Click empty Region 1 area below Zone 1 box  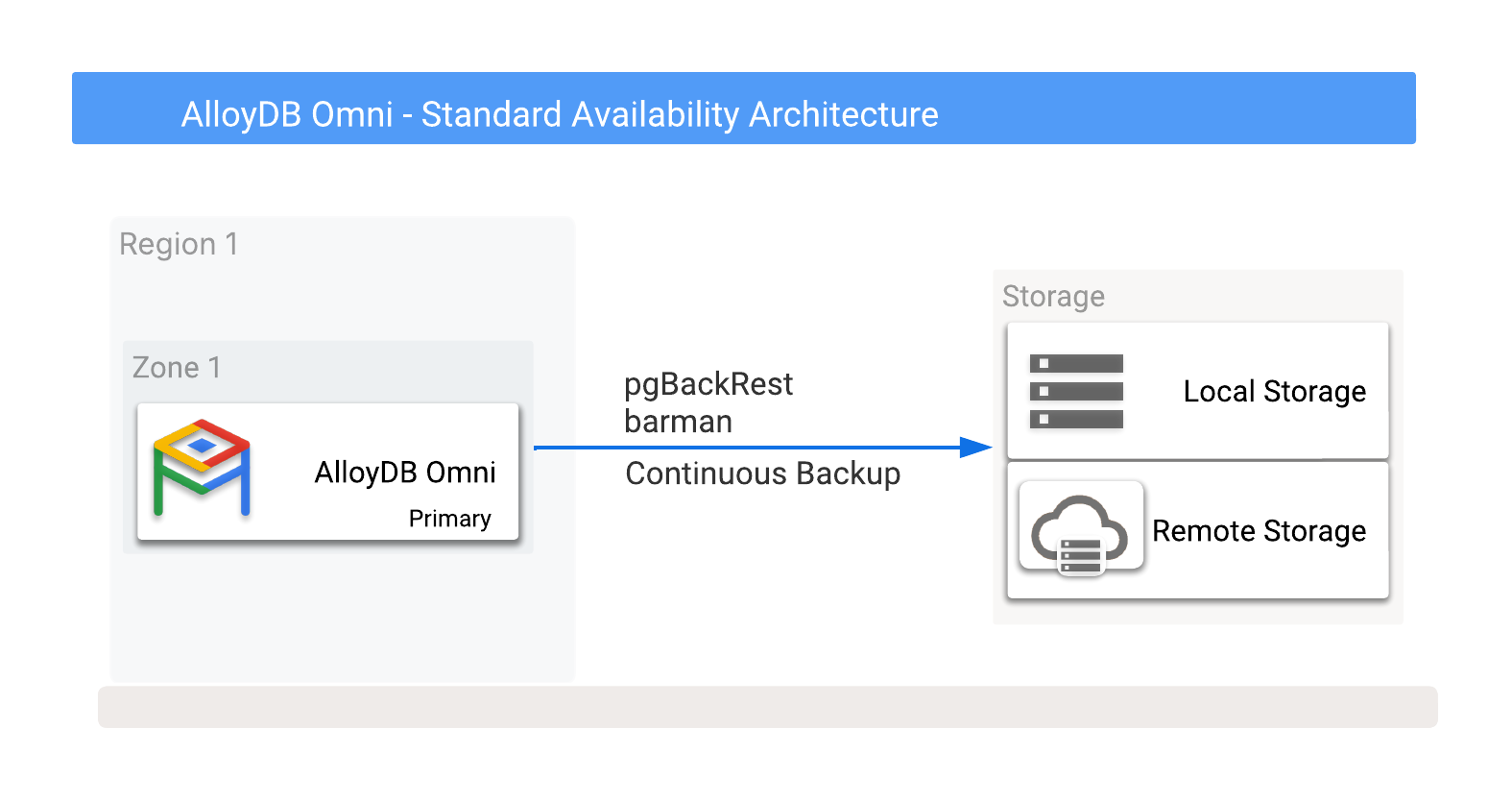[342, 617]
